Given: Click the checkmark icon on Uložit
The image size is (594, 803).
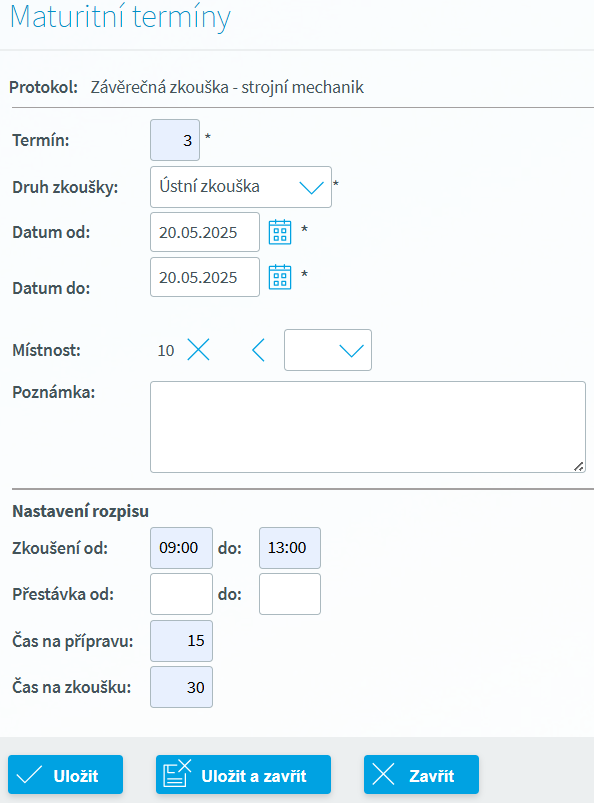Looking at the screenshot, I should point(29,775).
